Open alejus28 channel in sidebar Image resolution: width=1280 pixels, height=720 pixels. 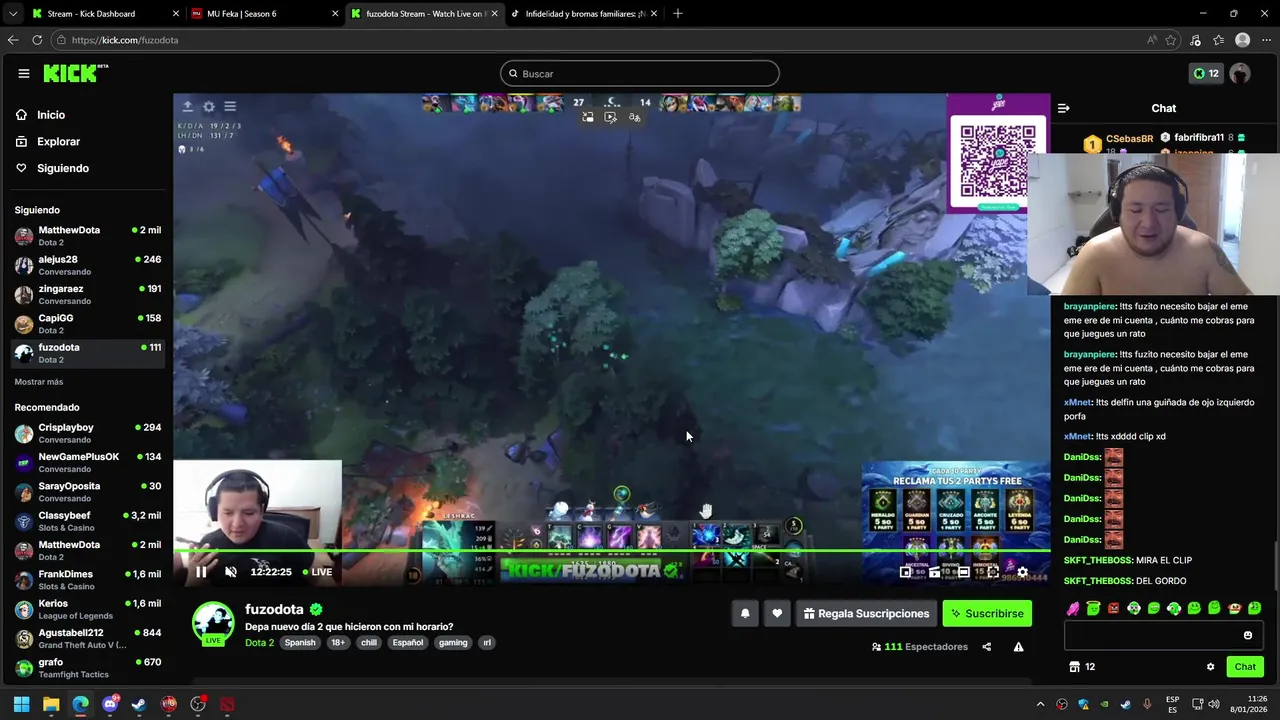pos(88,265)
